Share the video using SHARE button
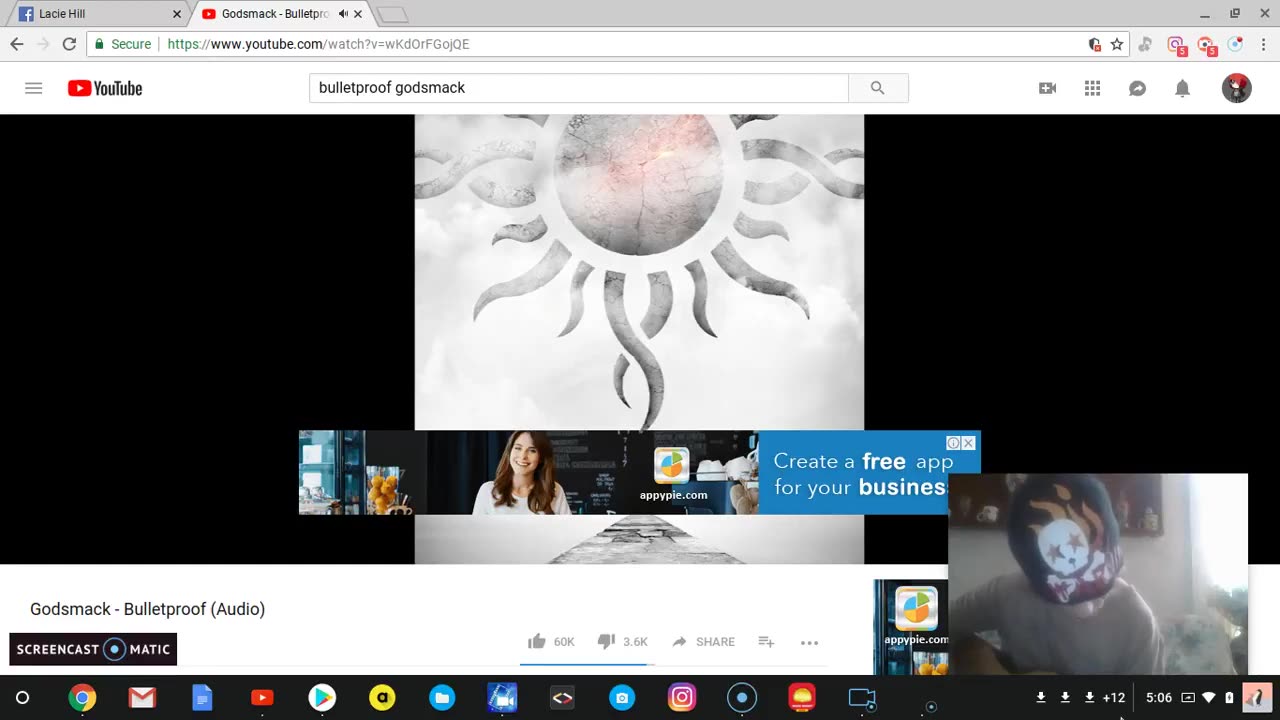Viewport: 1280px width, 720px height. (x=703, y=641)
